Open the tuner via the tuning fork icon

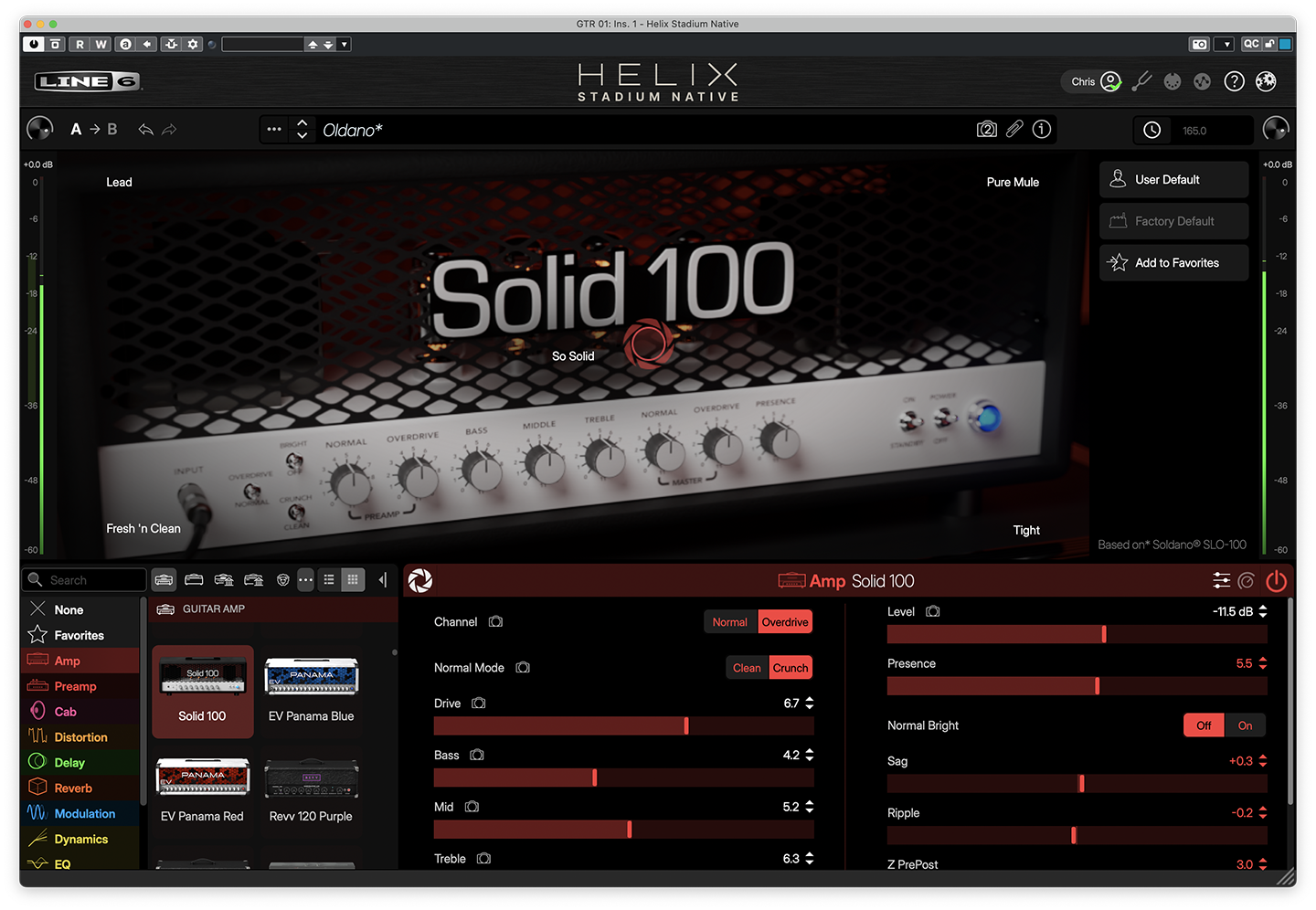(x=1141, y=81)
